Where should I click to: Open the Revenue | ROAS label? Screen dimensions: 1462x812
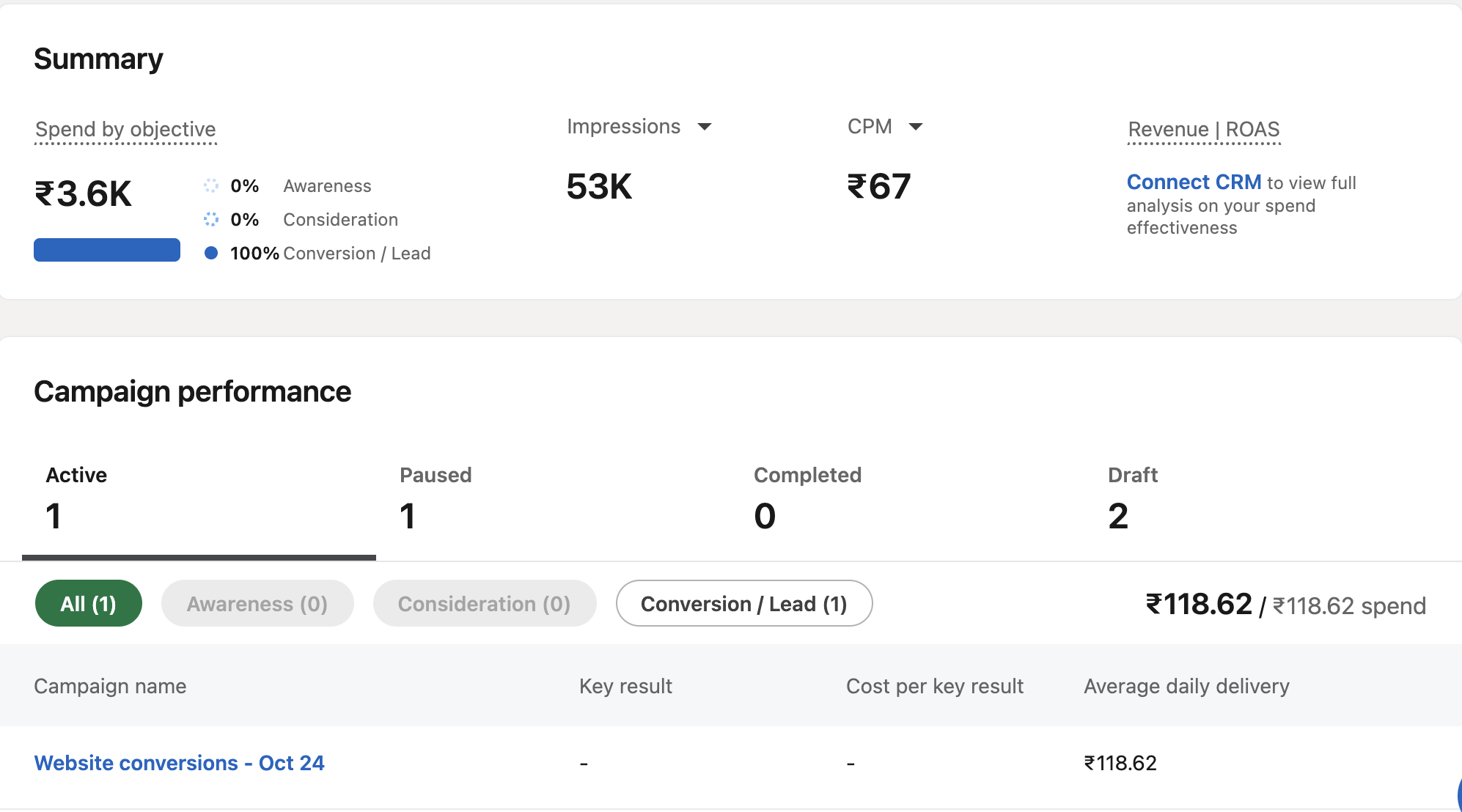[1204, 130]
